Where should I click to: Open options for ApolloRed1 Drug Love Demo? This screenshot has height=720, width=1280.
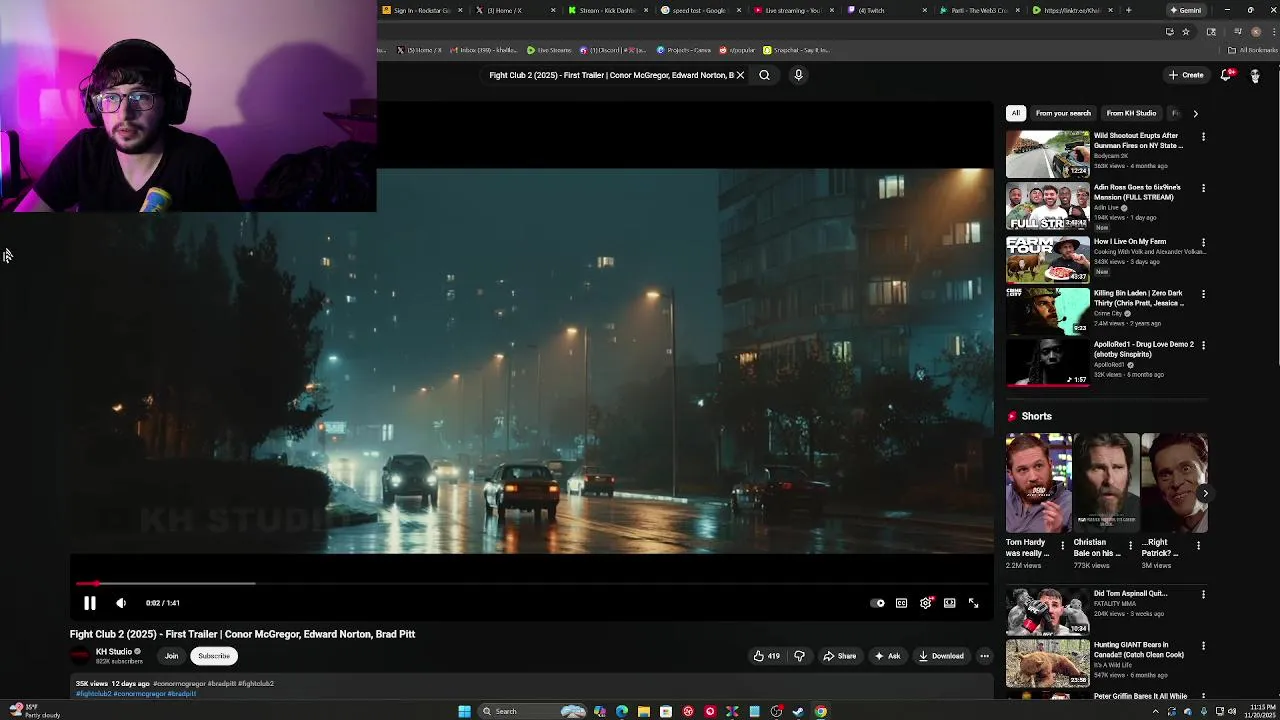click(x=1203, y=345)
